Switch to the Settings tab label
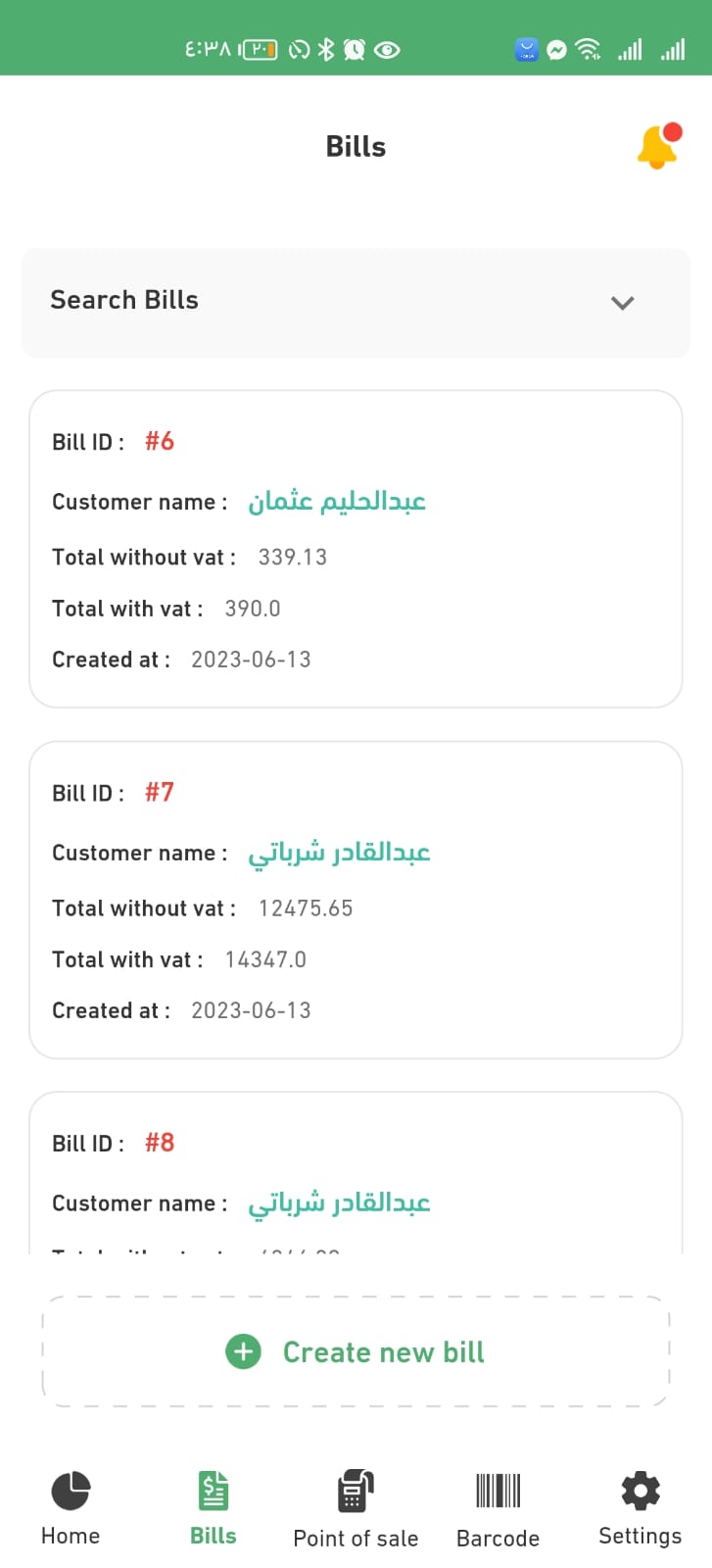712x1568 pixels. (x=641, y=1536)
